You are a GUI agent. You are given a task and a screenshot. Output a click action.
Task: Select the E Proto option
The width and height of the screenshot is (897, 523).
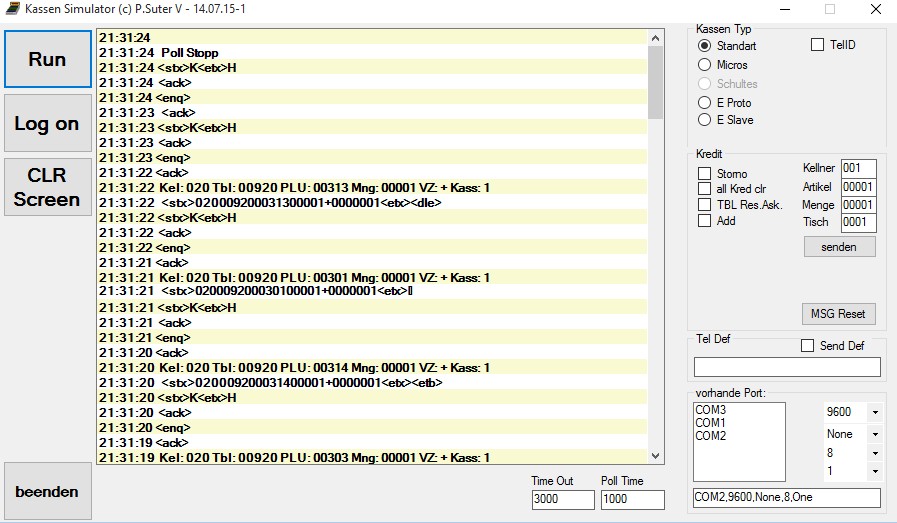tap(704, 103)
